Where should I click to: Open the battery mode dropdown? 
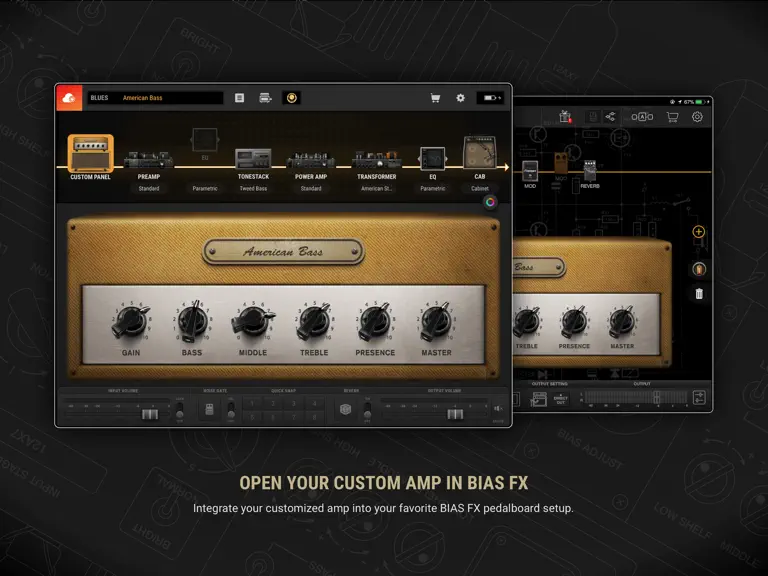click(490, 98)
